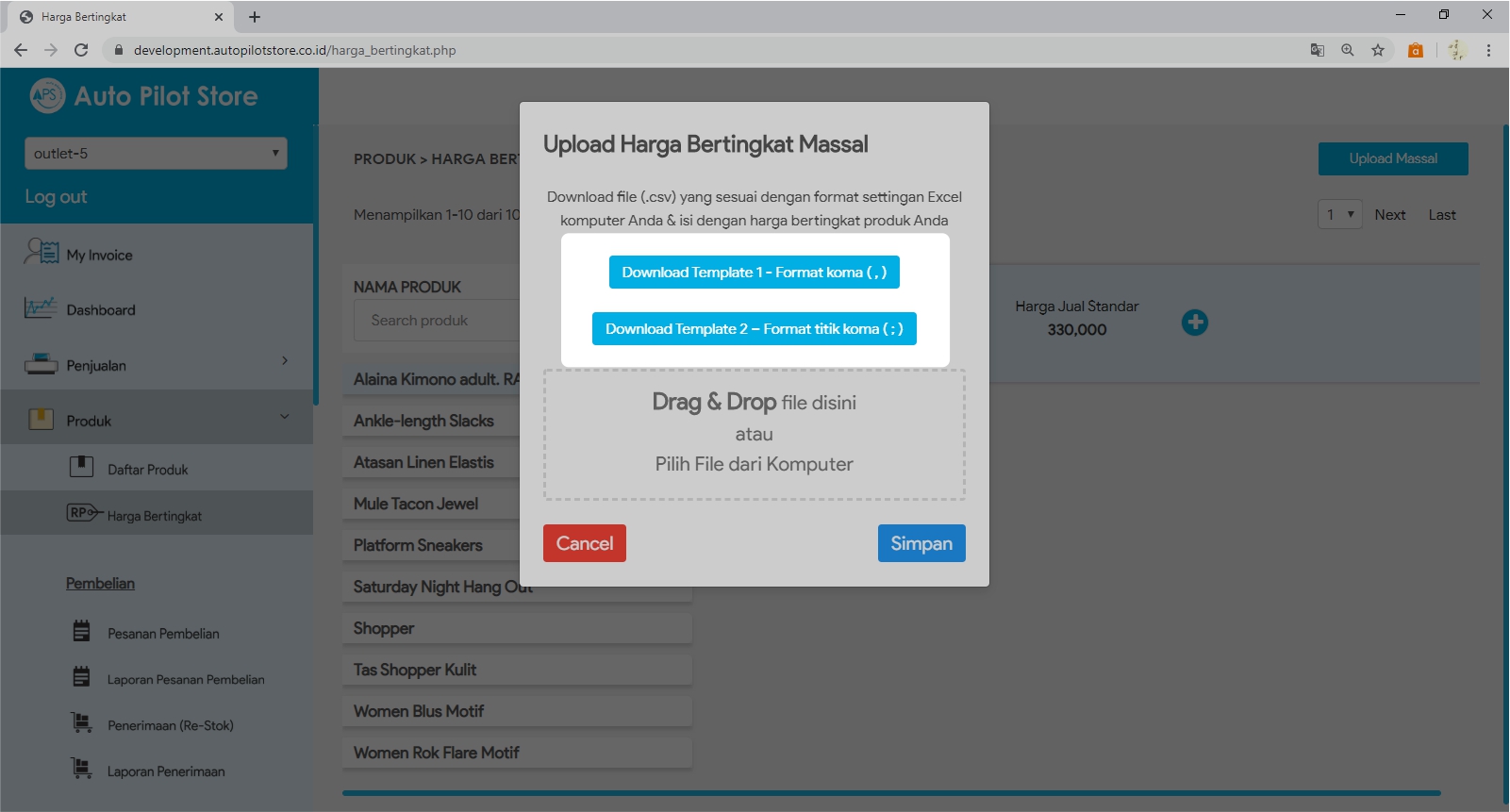1510x812 pixels.
Task: Expand the Penjualan submenu chevron
Action: pos(285,361)
